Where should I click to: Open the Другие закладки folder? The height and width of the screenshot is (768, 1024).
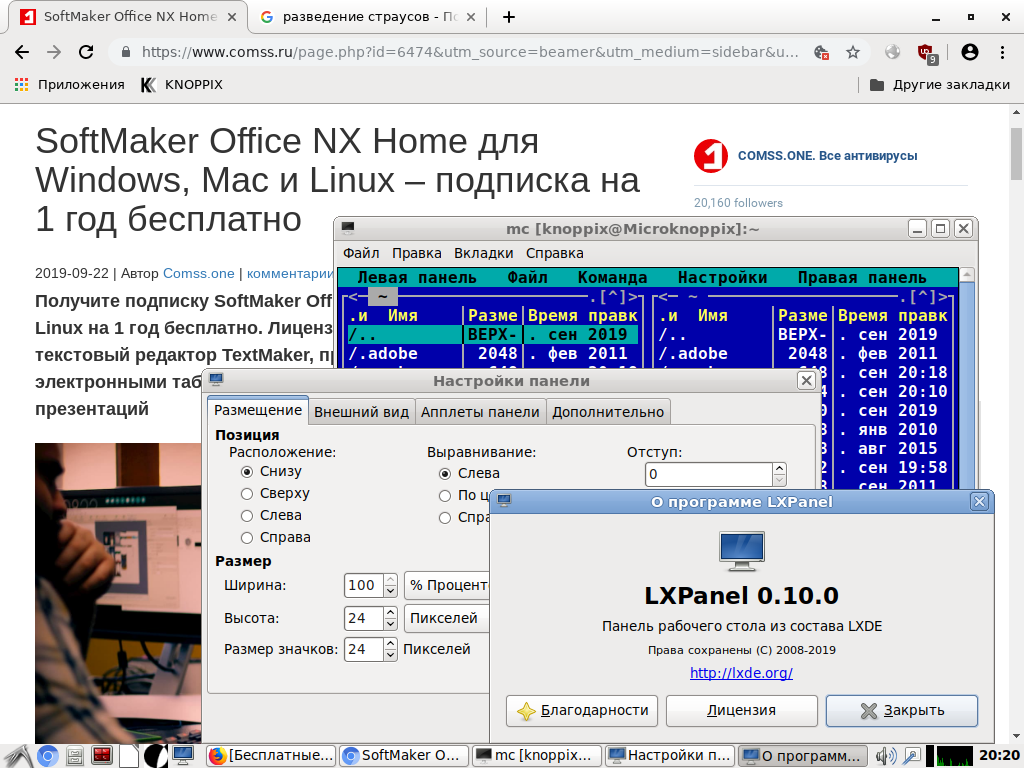pos(940,85)
